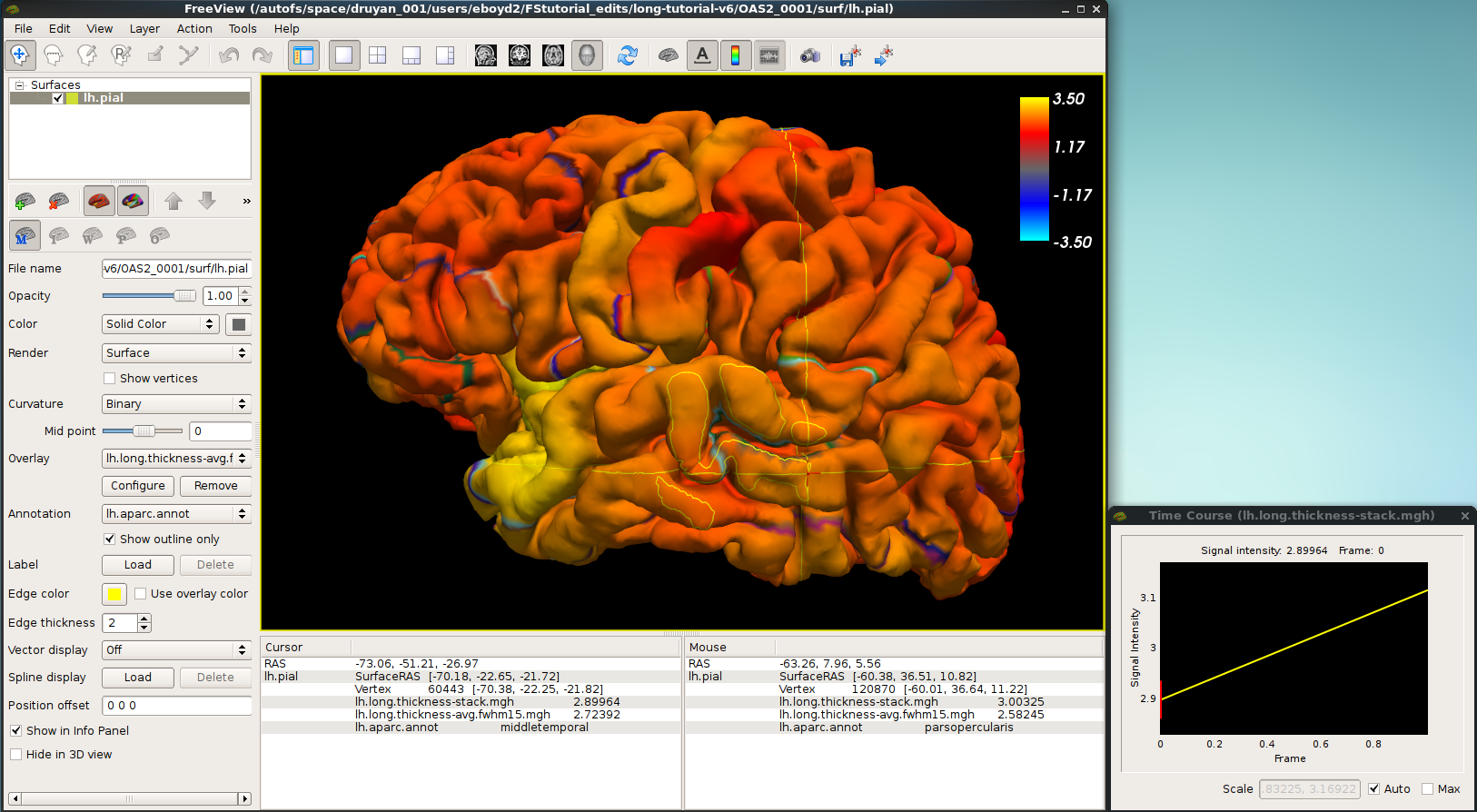Select the Navigate tool in toolbar
The height and width of the screenshot is (812, 1477).
tap(20, 55)
